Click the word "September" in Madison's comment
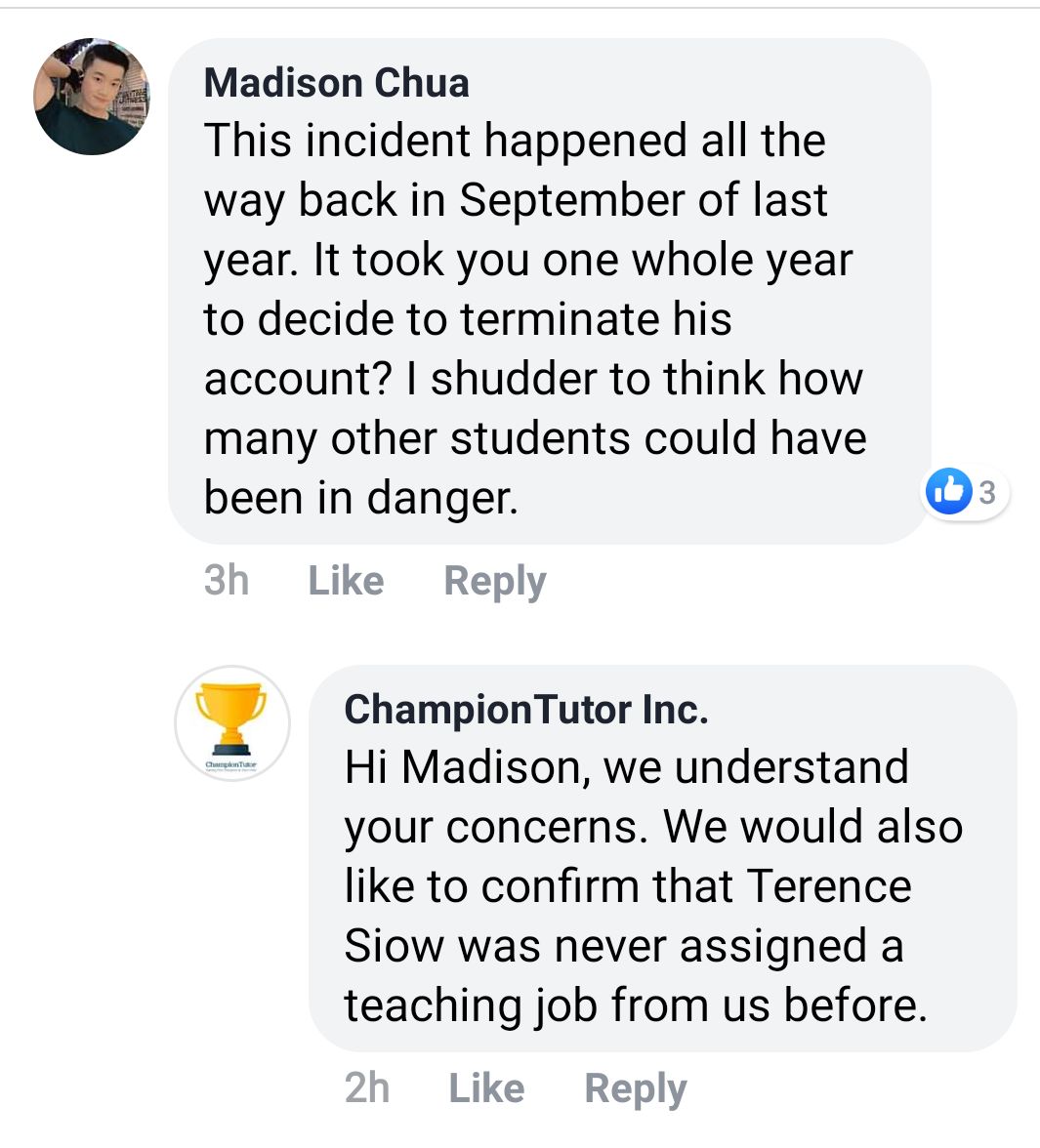Screen dimensions: 1040x1148 572,202
